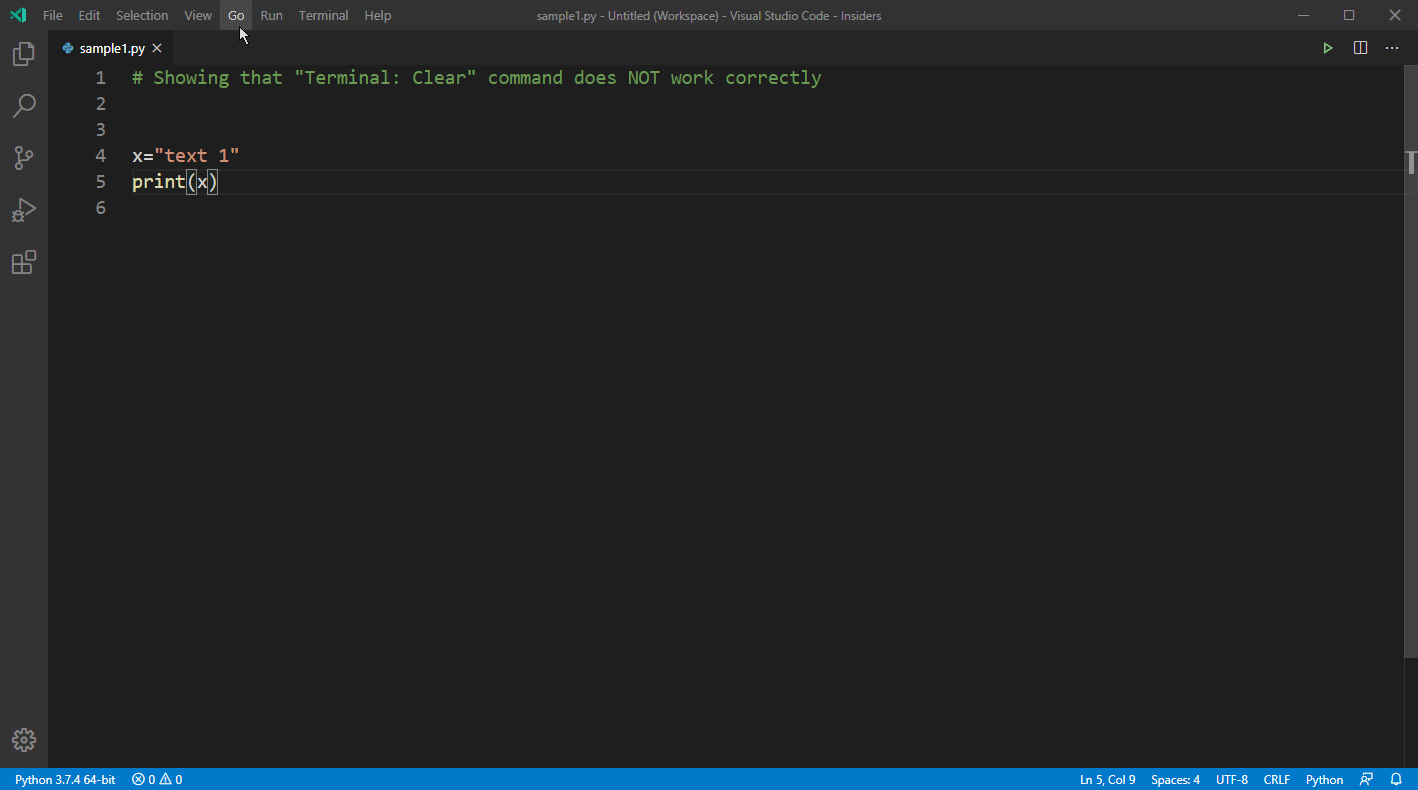Open the Source Control view
Viewport: 1418px width, 790px height.
24,157
